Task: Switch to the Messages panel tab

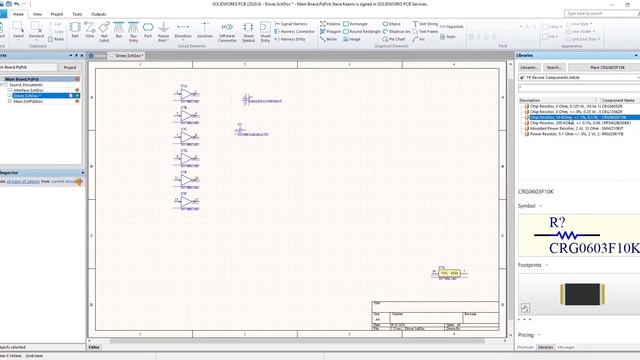Action: pyautogui.click(x=566, y=347)
